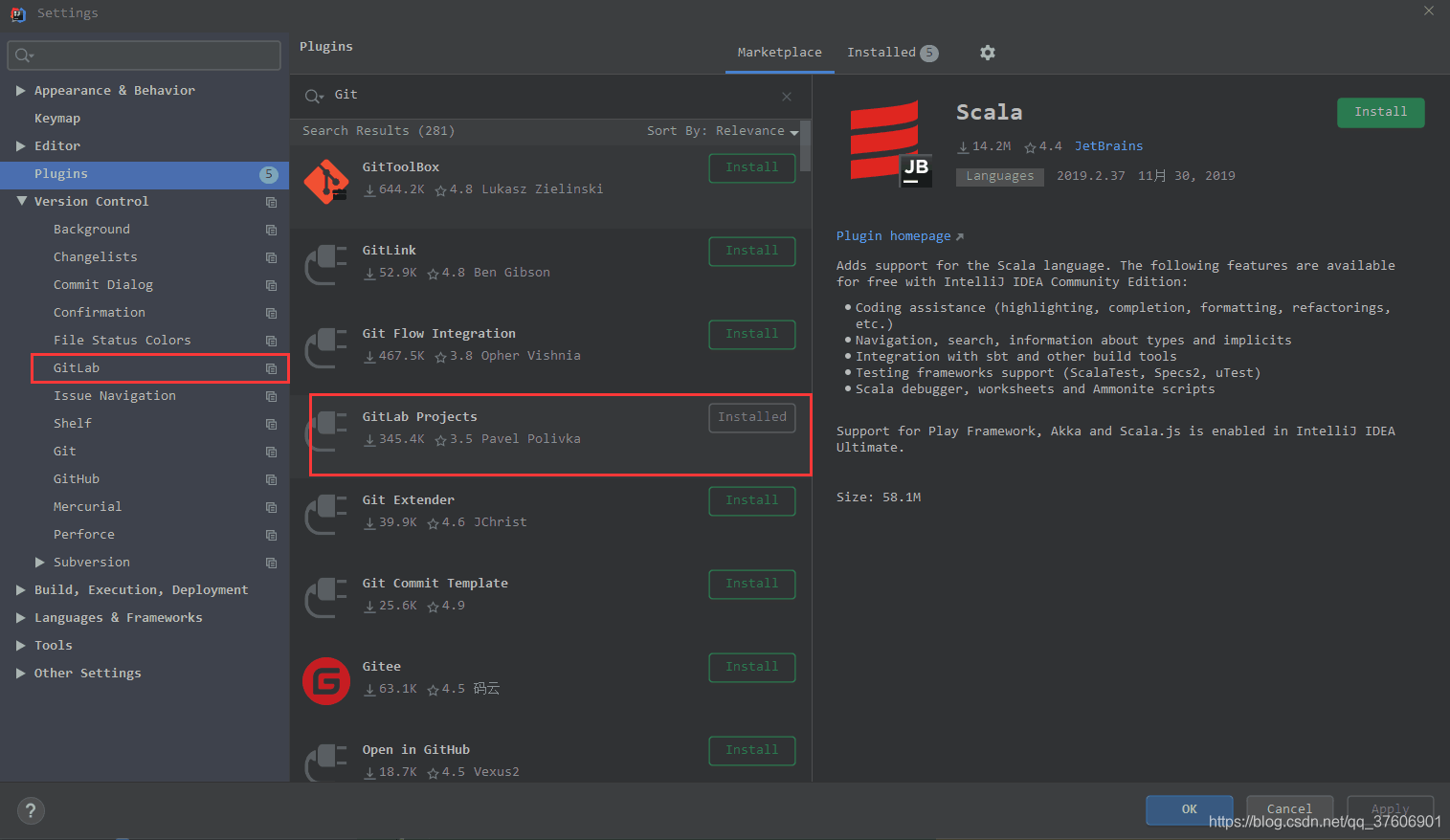Install the Open in GitHub plugin
Screen dimensions: 1450x840
pos(752,750)
